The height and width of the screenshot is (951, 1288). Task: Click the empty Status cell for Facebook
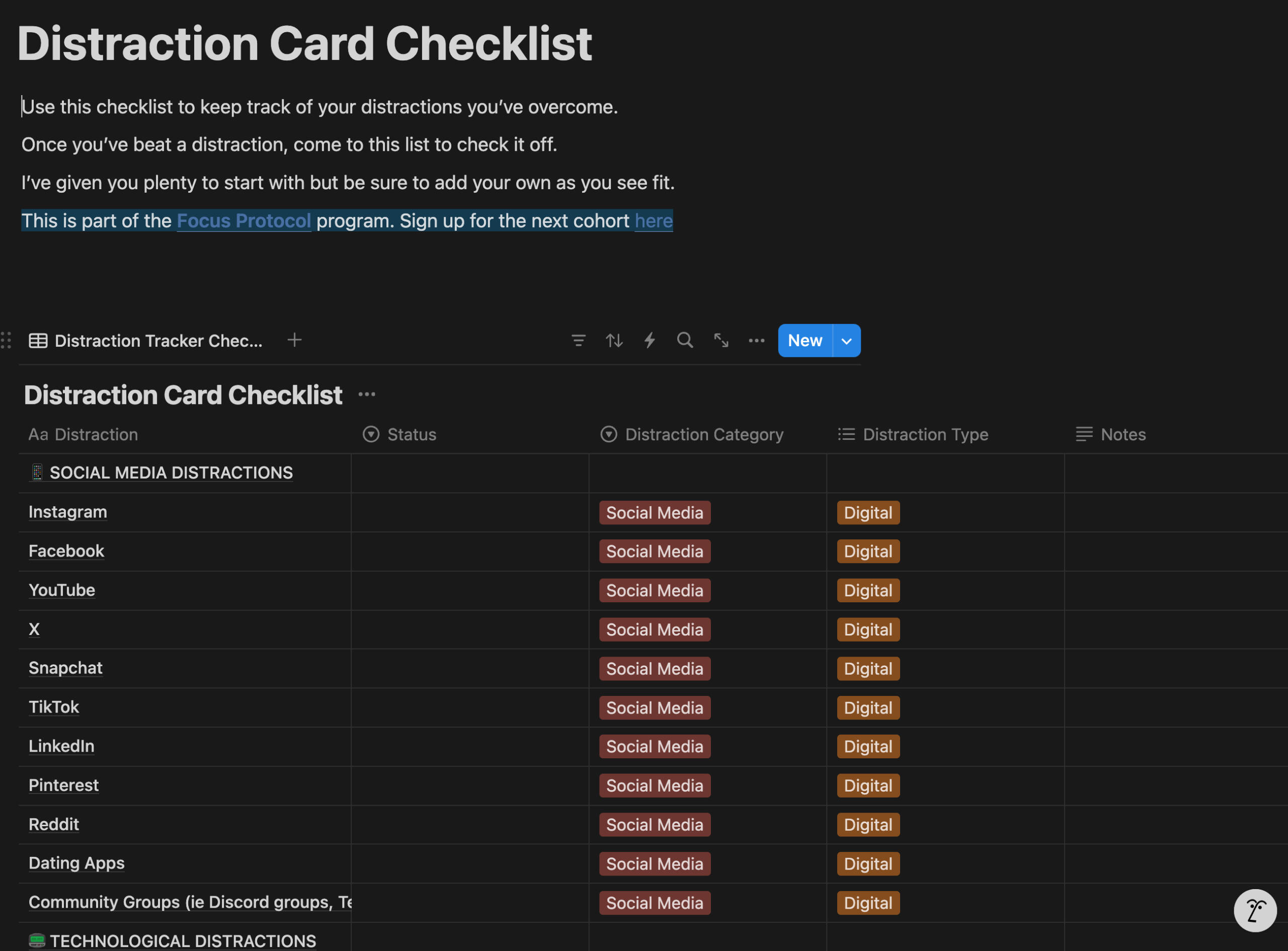469,551
